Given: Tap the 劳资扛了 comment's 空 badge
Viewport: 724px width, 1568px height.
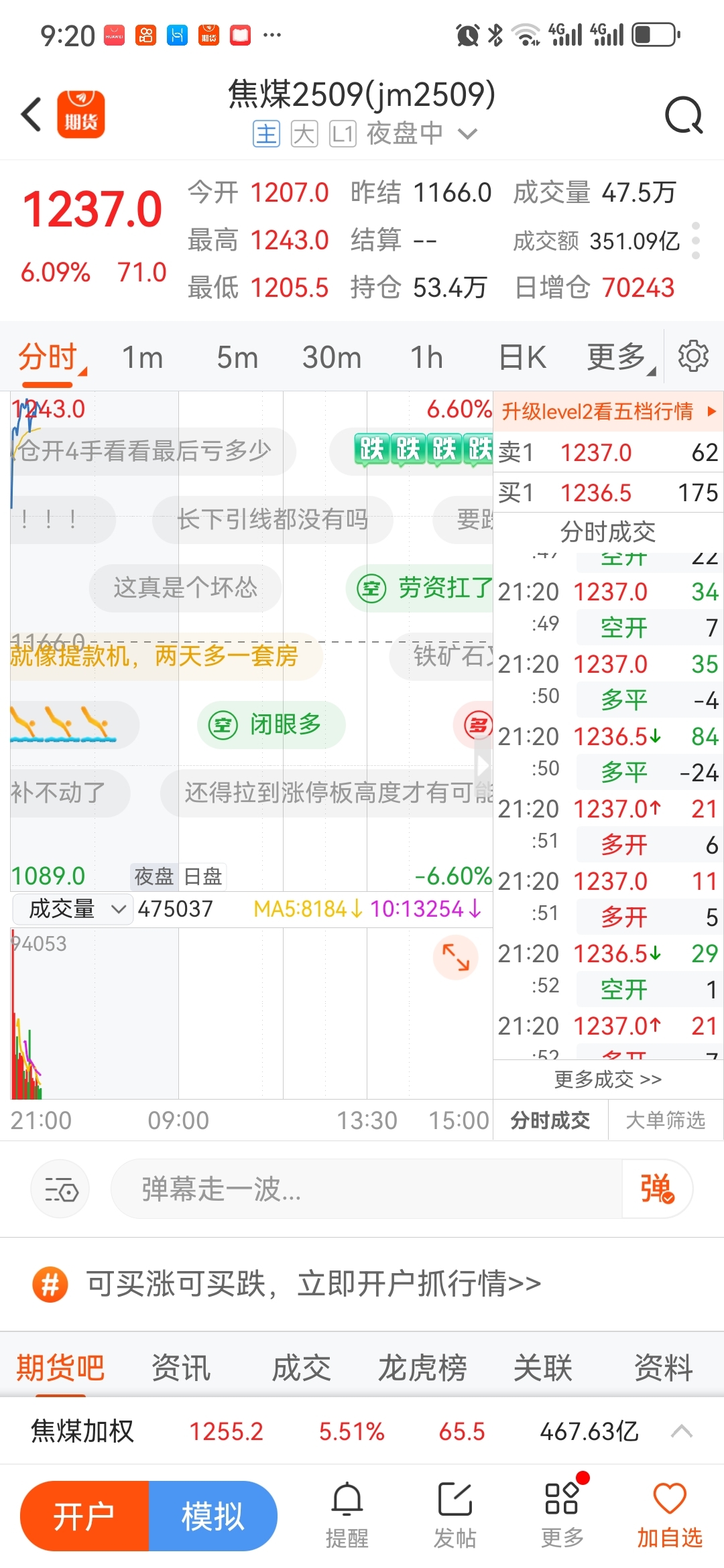Looking at the screenshot, I should (x=371, y=589).
